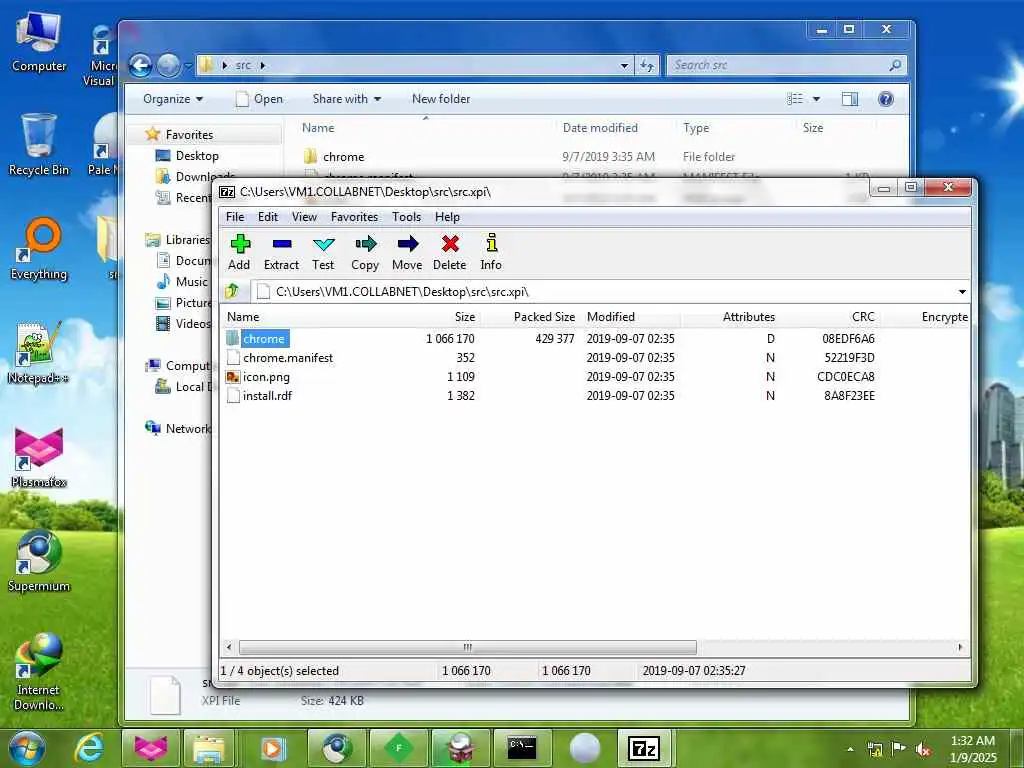The height and width of the screenshot is (768, 1024).
Task: Launch Internet Explorer from the taskbar
Action: [x=88, y=748]
